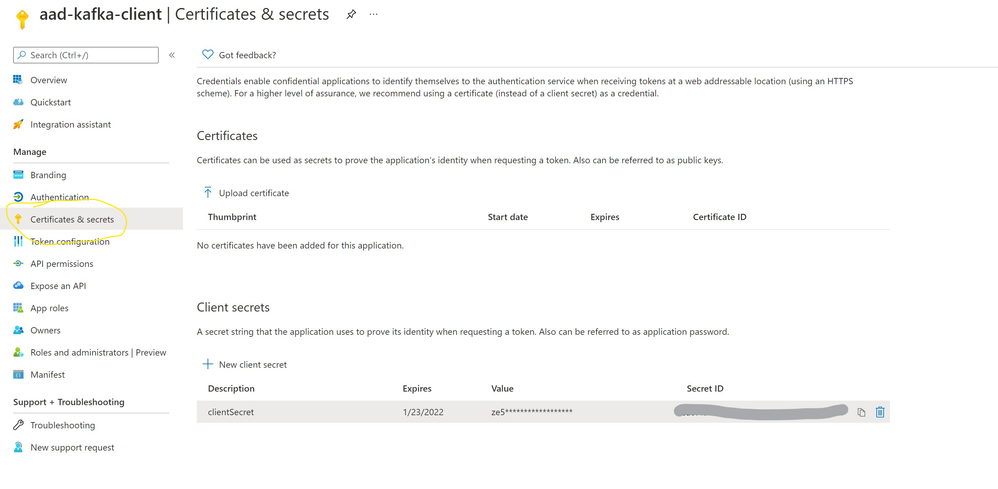Open the Manifest editor
This screenshot has width=998, height=489.
click(x=47, y=375)
